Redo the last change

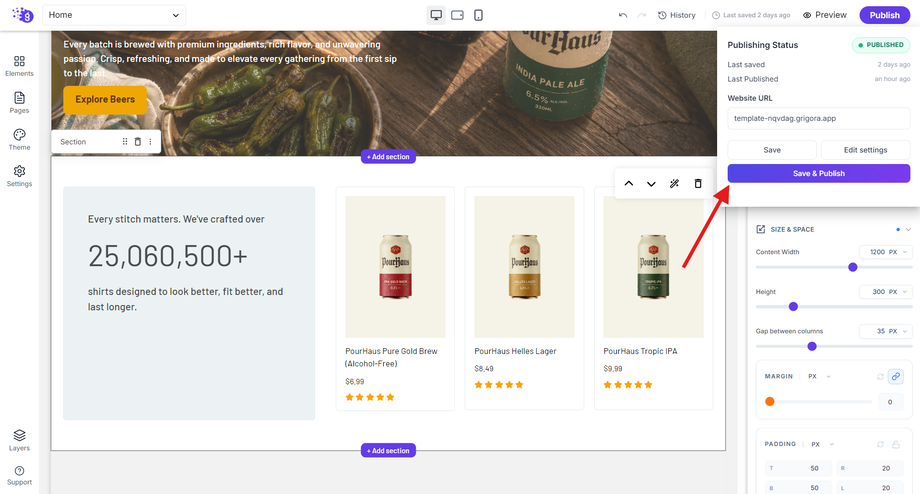tap(642, 15)
